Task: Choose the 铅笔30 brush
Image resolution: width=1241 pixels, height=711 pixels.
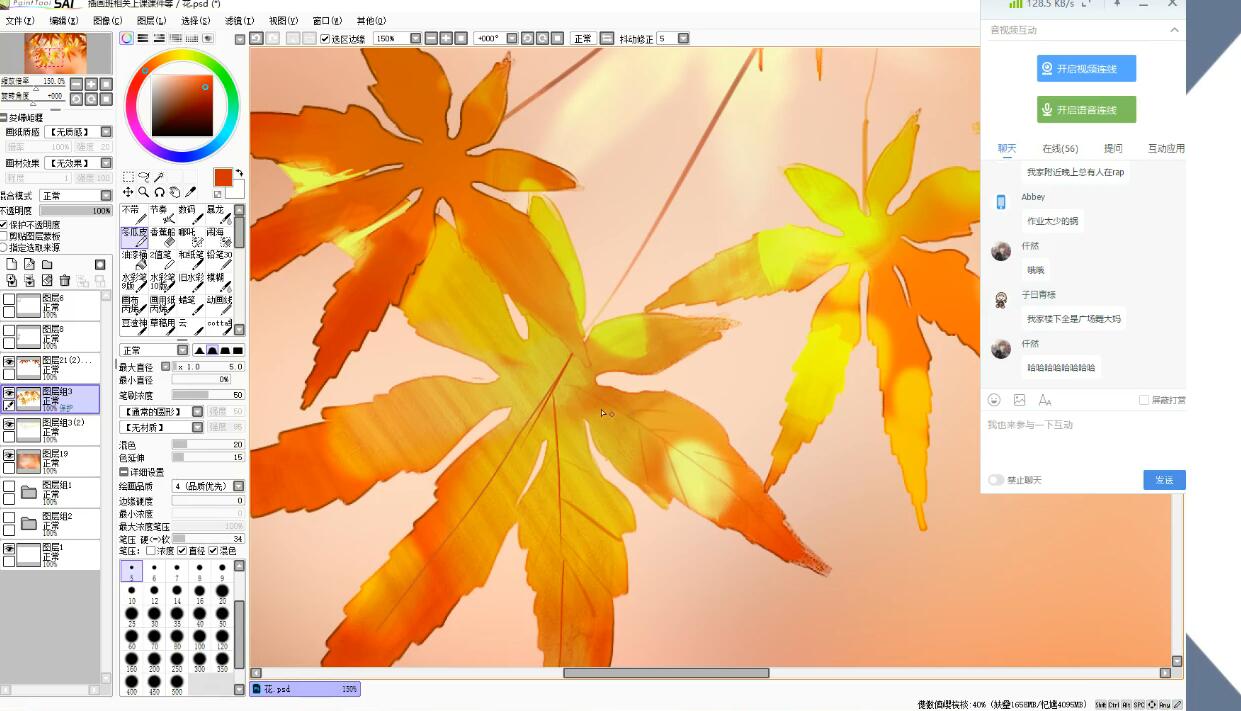Action: [x=219, y=259]
